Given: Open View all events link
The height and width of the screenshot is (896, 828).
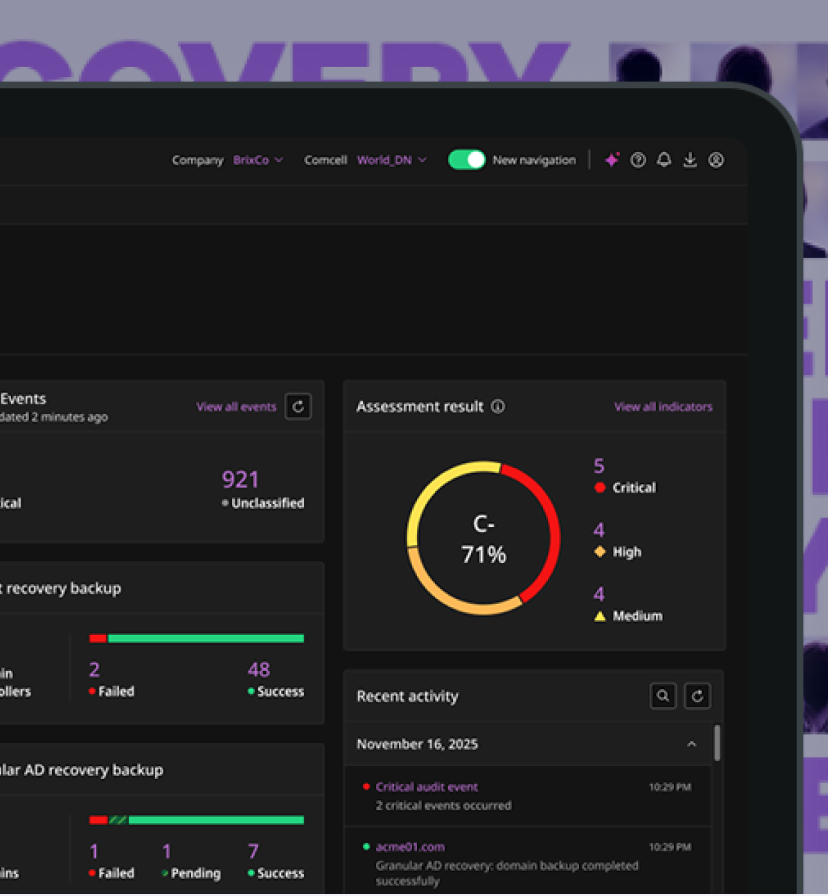Looking at the screenshot, I should tap(236, 407).
